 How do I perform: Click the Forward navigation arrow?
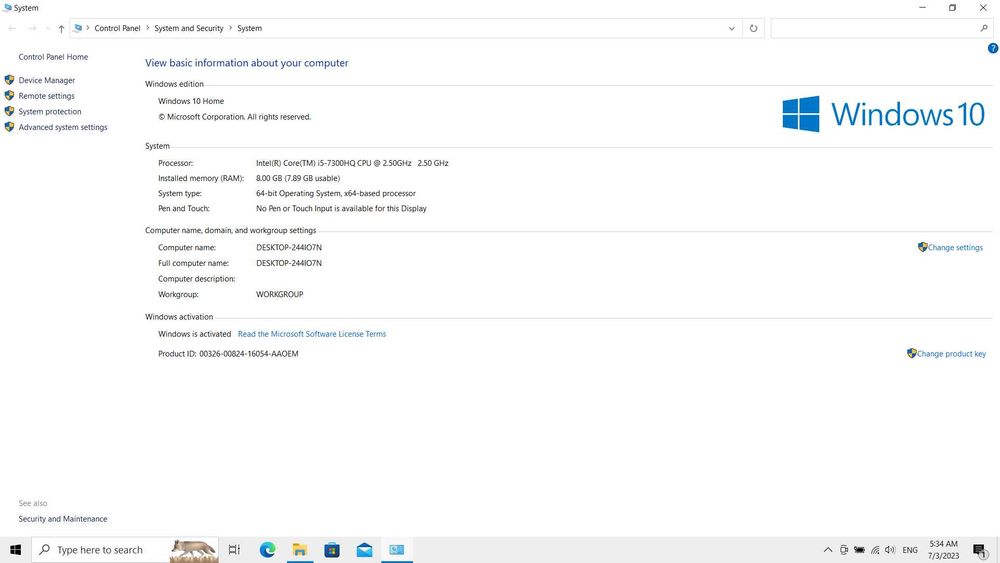point(32,28)
